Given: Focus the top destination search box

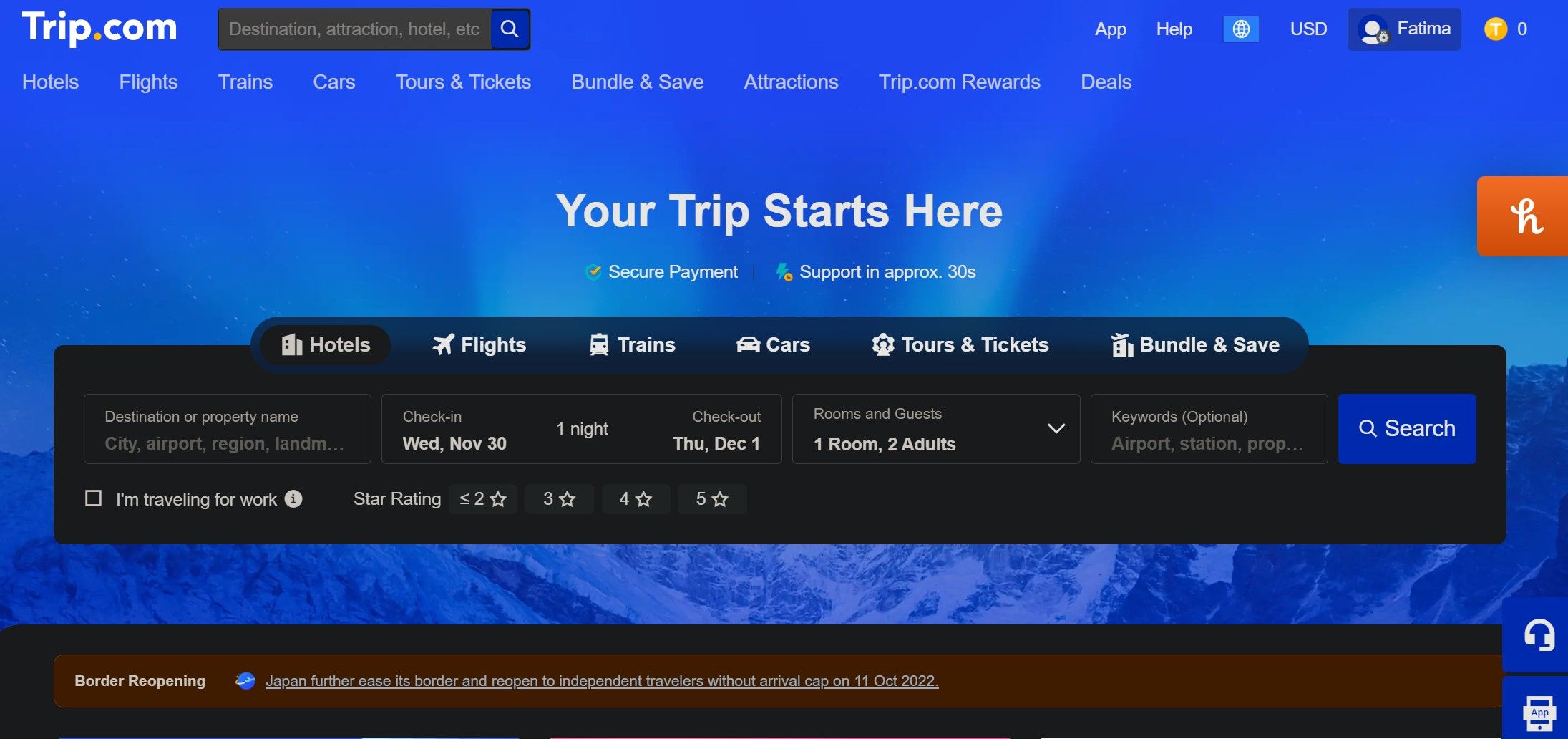Looking at the screenshot, I should click(x=355, y=29).
